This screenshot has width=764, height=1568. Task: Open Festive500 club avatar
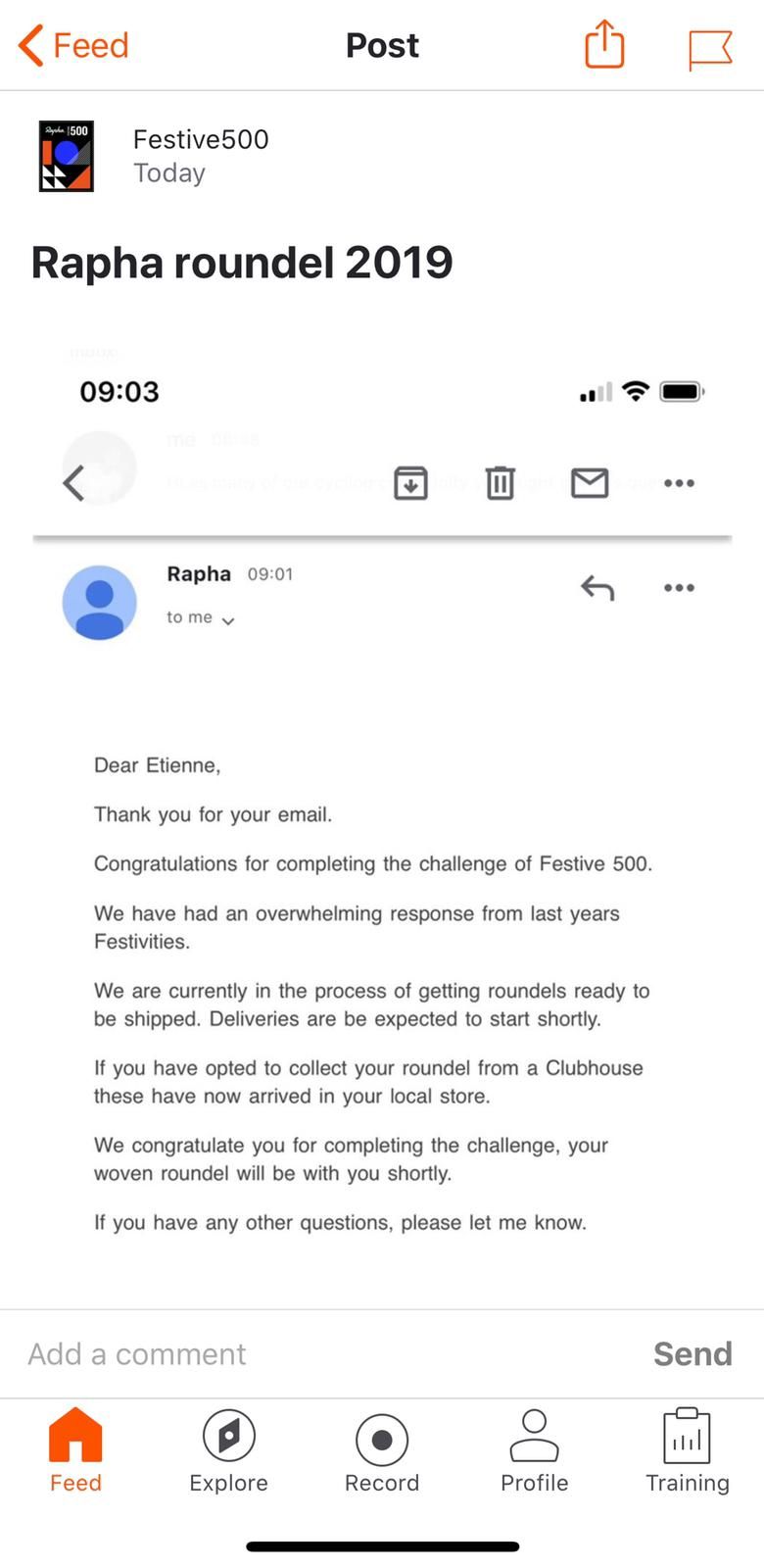(67, 156)
